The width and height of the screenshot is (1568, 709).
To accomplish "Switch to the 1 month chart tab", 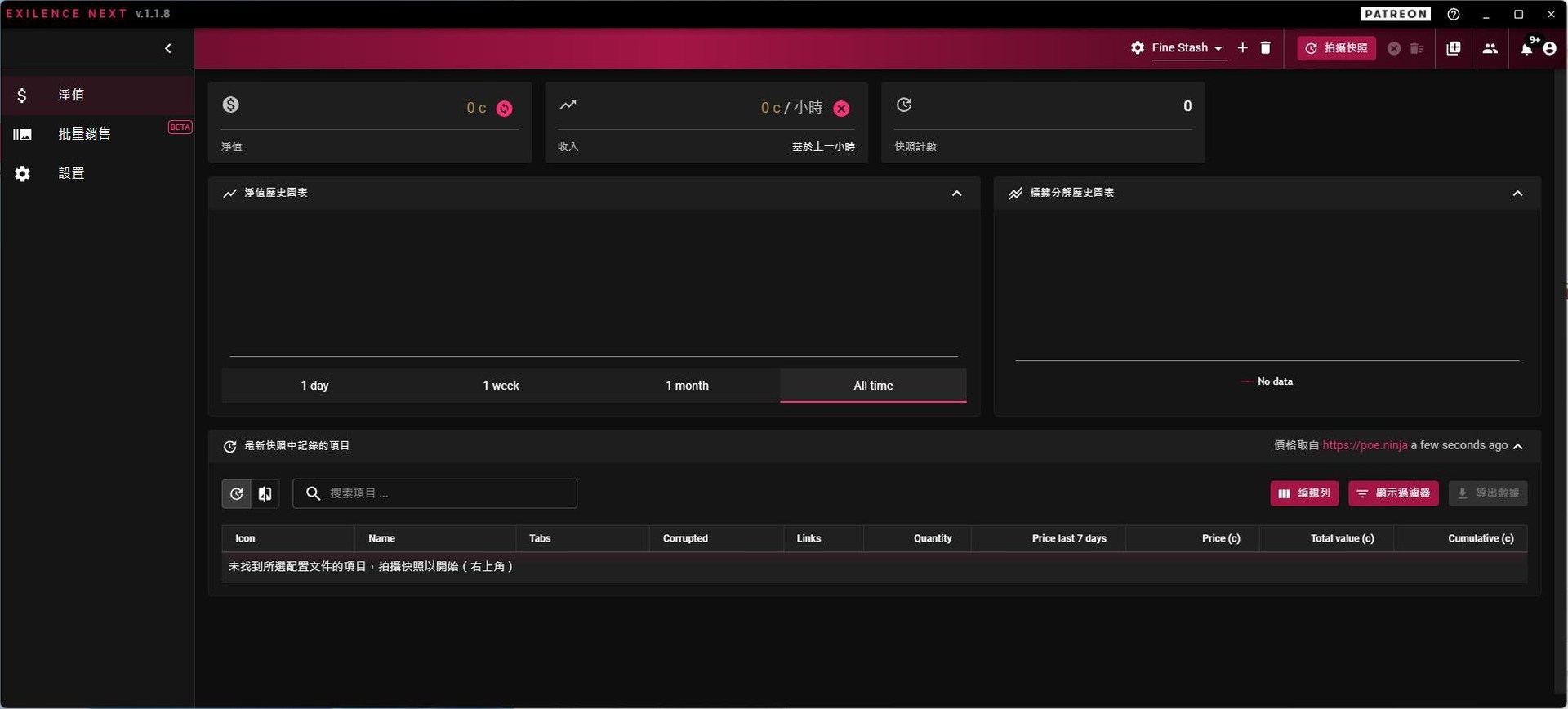I will click(687, 386).
